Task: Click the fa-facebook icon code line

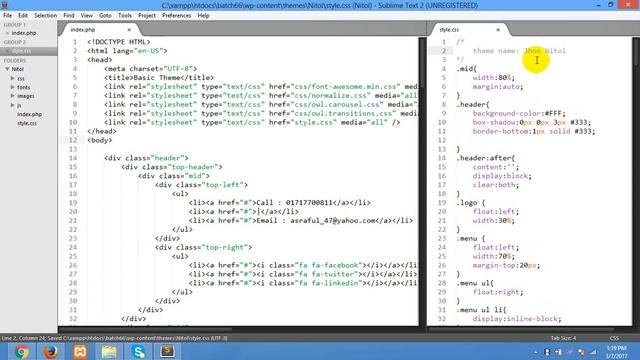Action: pos(303,265)
